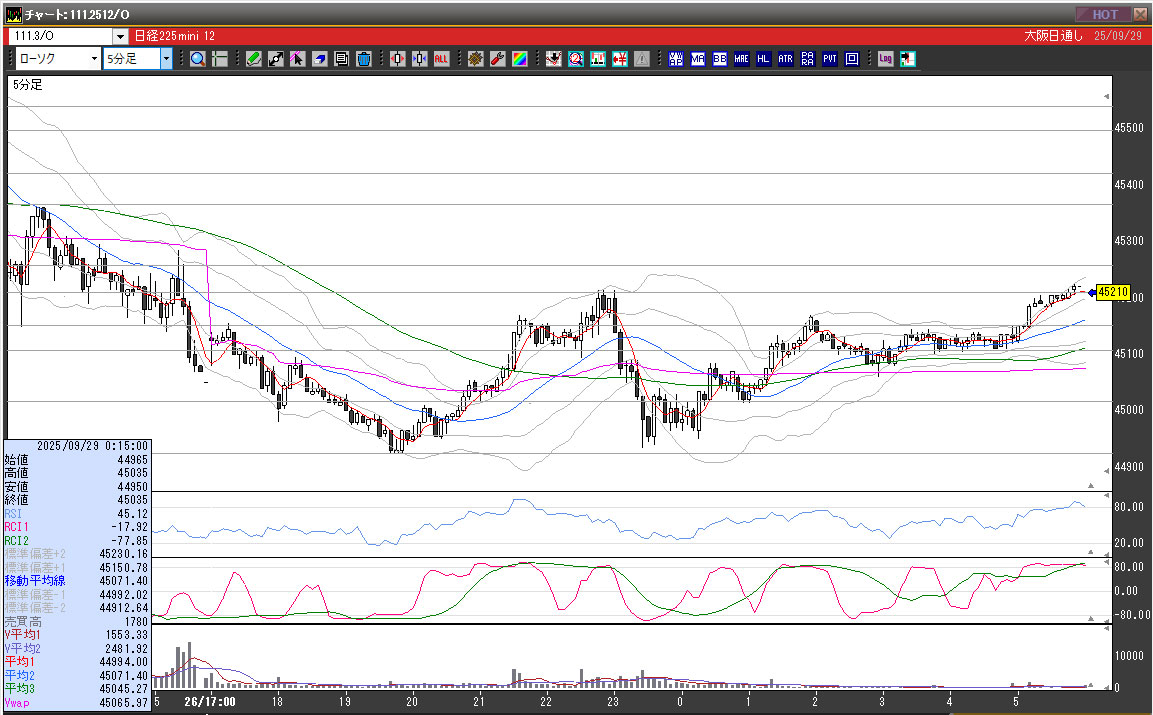The image size is (1153, 715).
Task: Toggle the MA moving average indicator
Action: [x=697, y=59]
